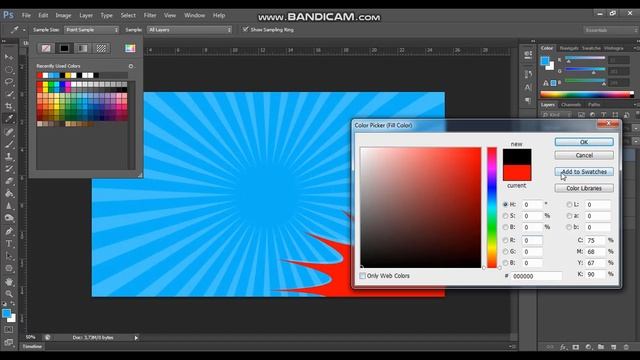Select the Clone Stamp tool
Image resolution: width=640 pixels, height=360 pixels.
[9, 156]
